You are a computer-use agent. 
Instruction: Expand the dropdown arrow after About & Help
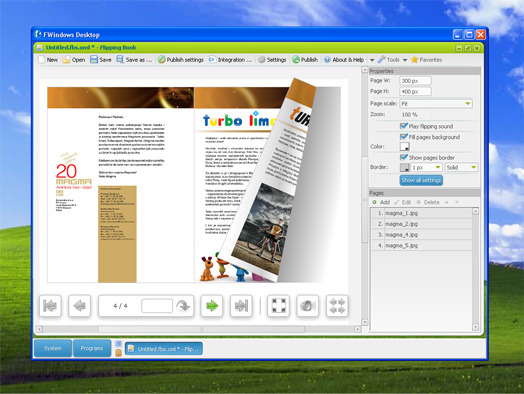(x=372, y=60)
